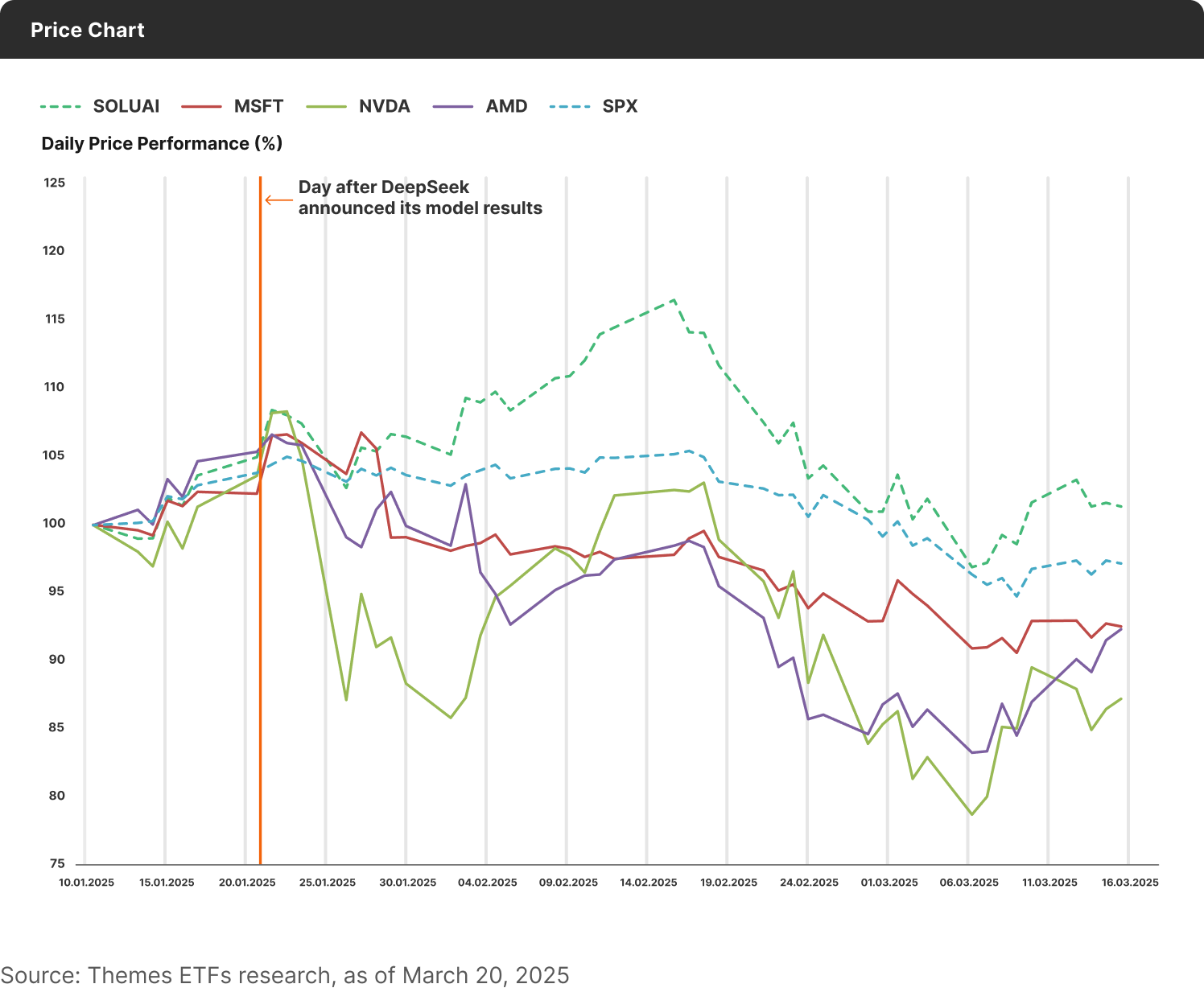Screen dimensions: 1204x988
Task: Click the MSFT red line swatch
Action: (x=201, y=106)
